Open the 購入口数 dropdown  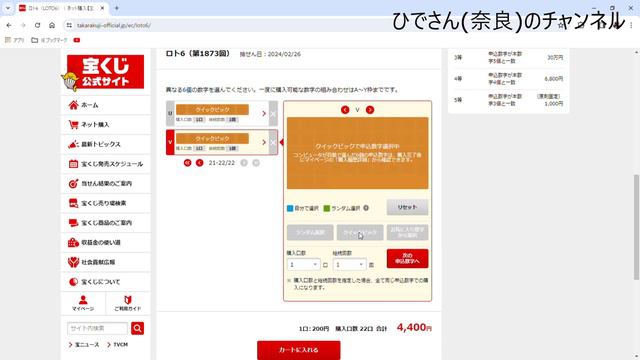coord(303,264)
